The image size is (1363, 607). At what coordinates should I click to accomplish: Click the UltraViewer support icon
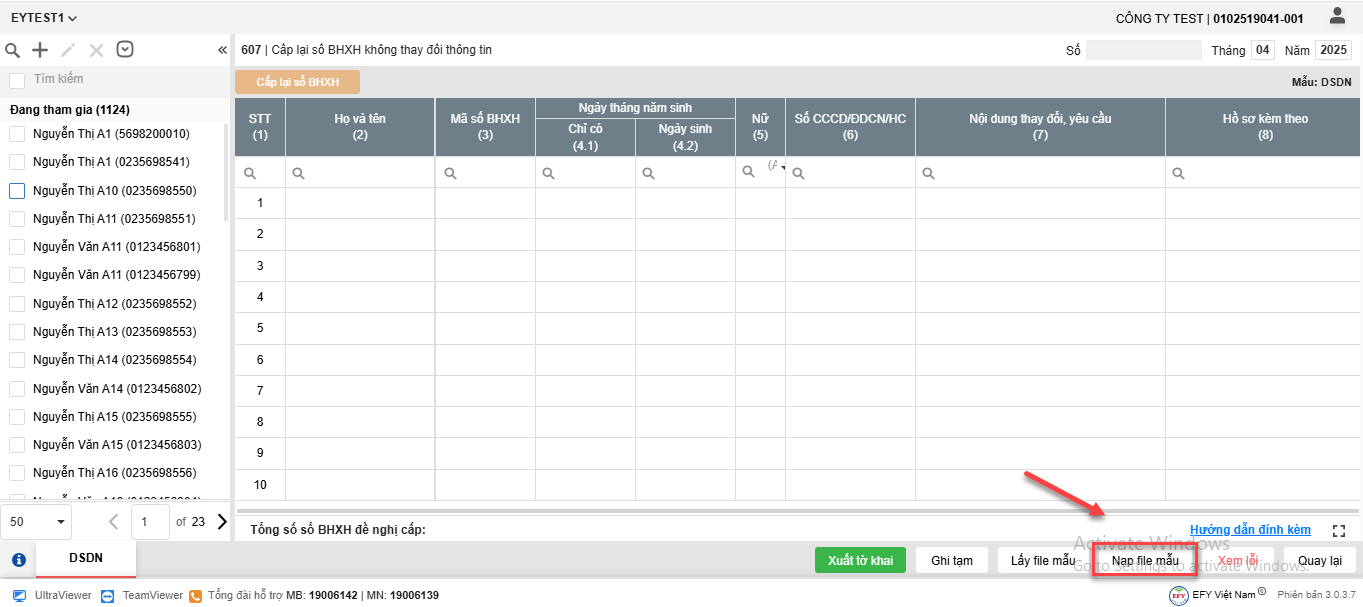click(x=19, y=595)
